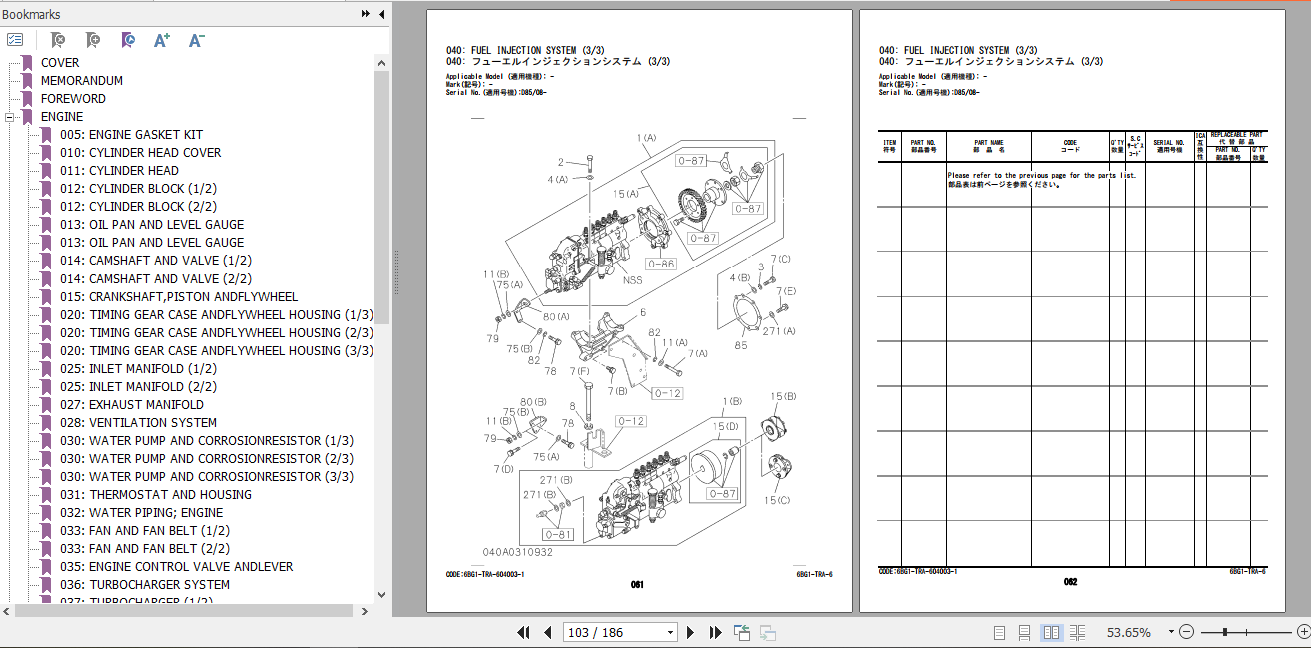Open the bookmarks options menu icon
1311x648 pixels.
point(15,40)
